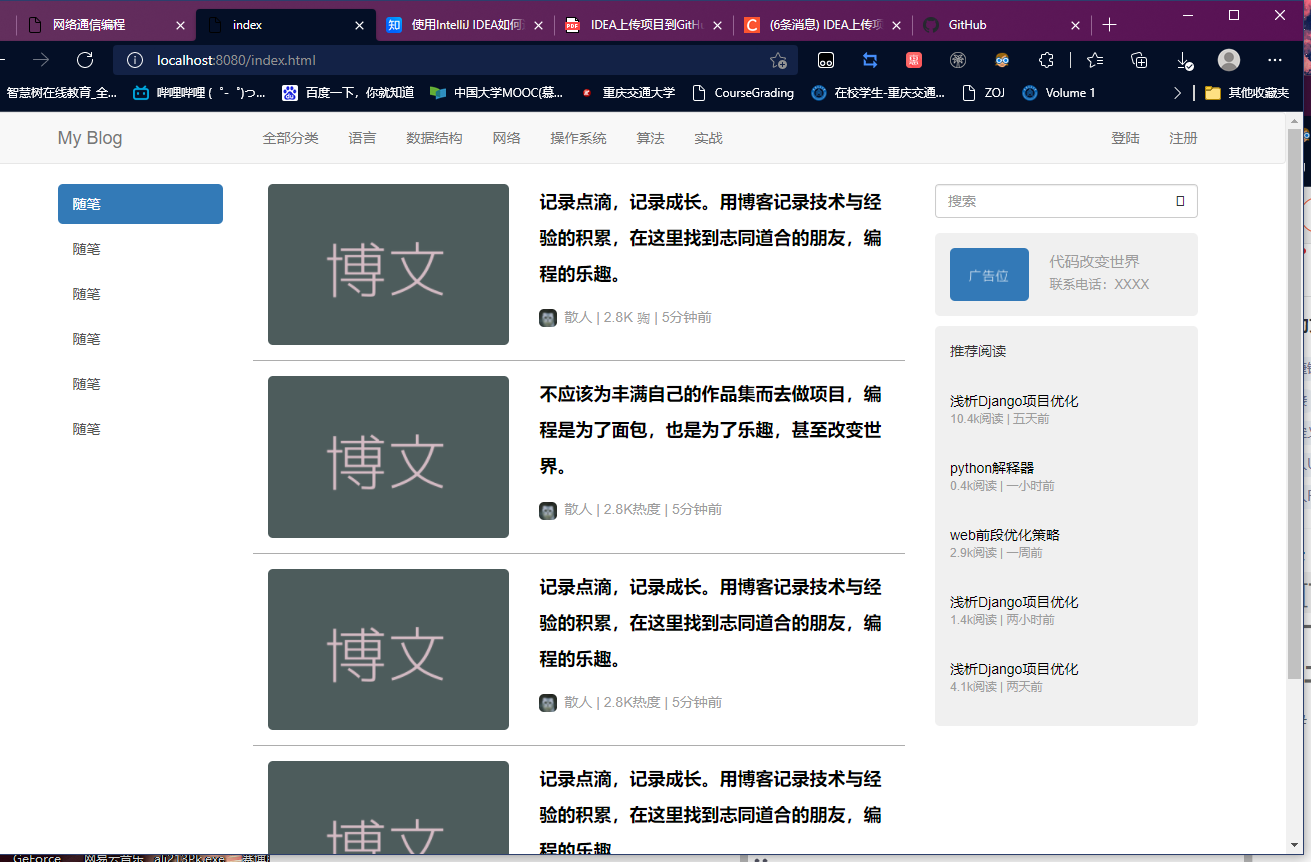Open the ZOJ bookmark
This screenshot has width=1311, height=862.
983,93
